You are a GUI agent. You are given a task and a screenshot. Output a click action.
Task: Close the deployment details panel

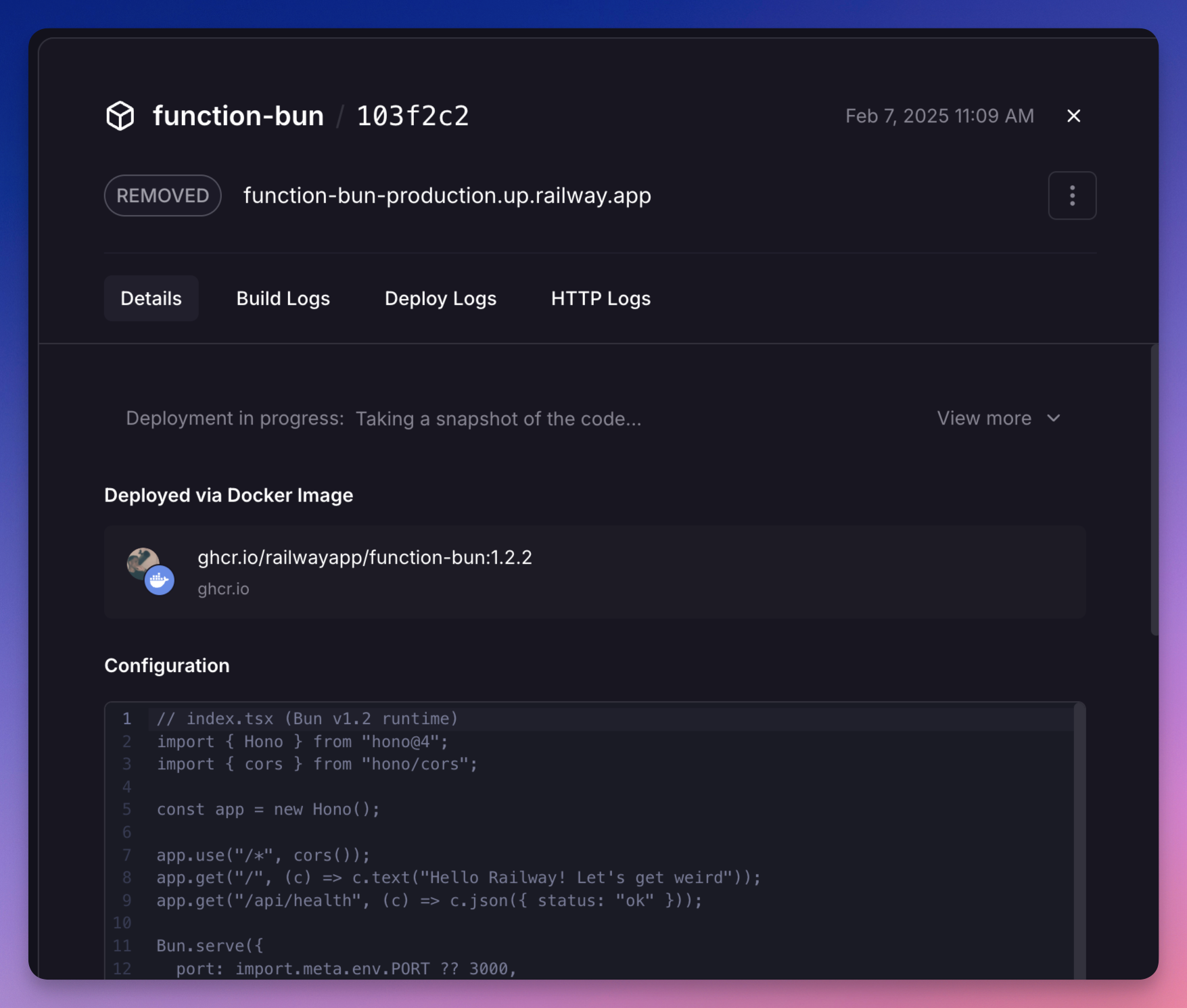point(1073,116)
